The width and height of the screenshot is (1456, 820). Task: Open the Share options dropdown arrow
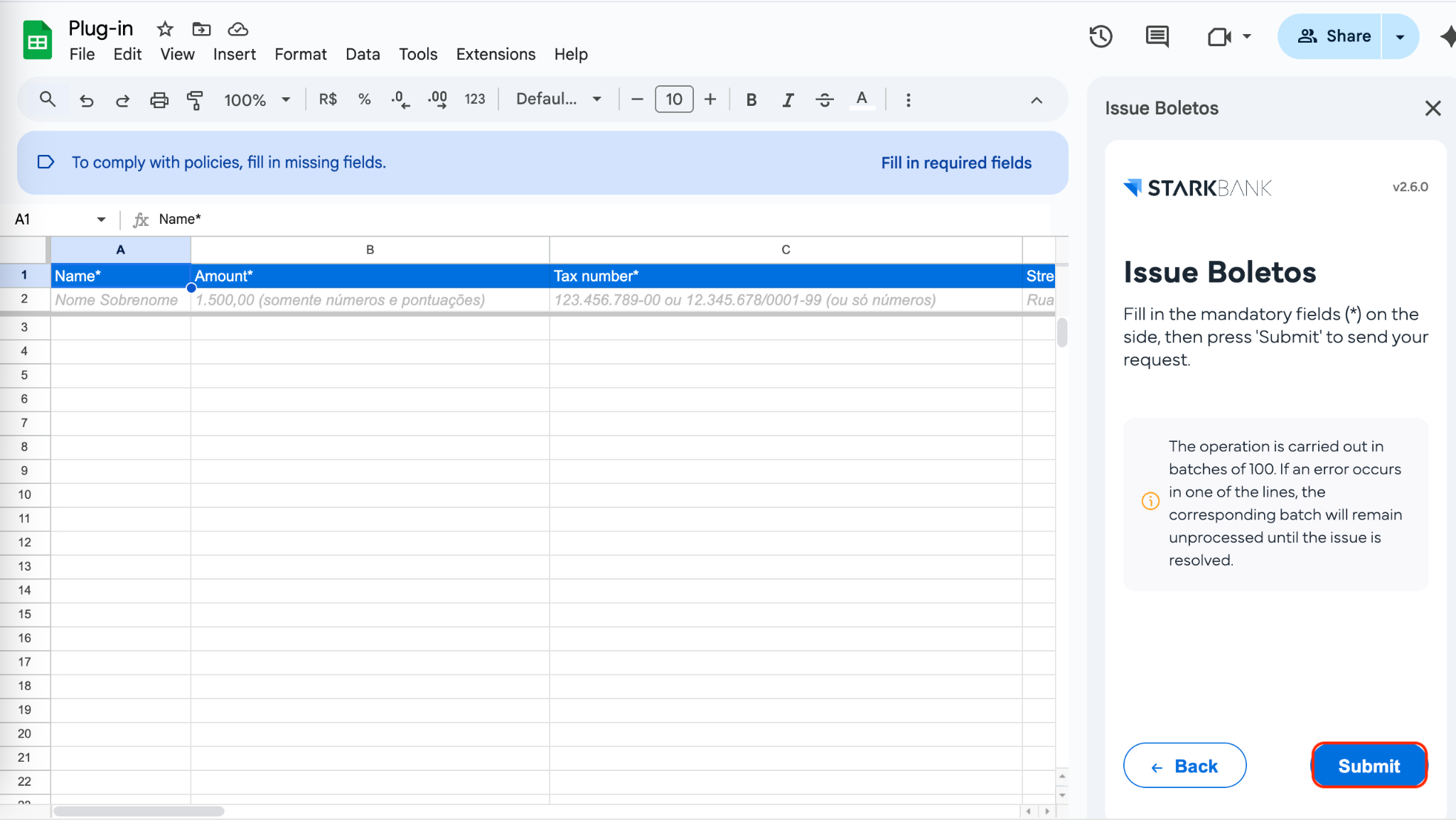click(x=1400, y=36)
